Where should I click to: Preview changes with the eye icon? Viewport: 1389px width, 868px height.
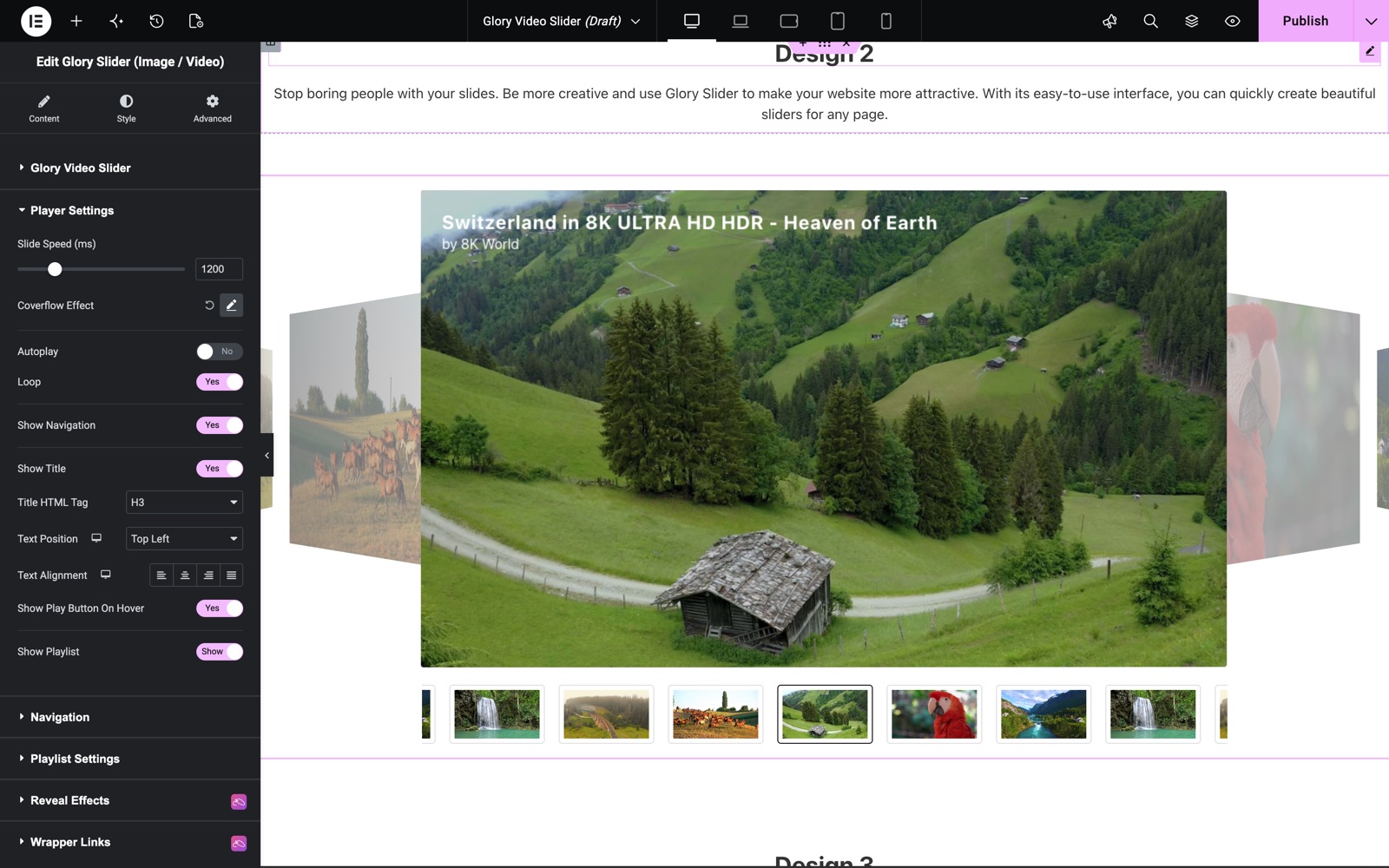[1232, 21]
